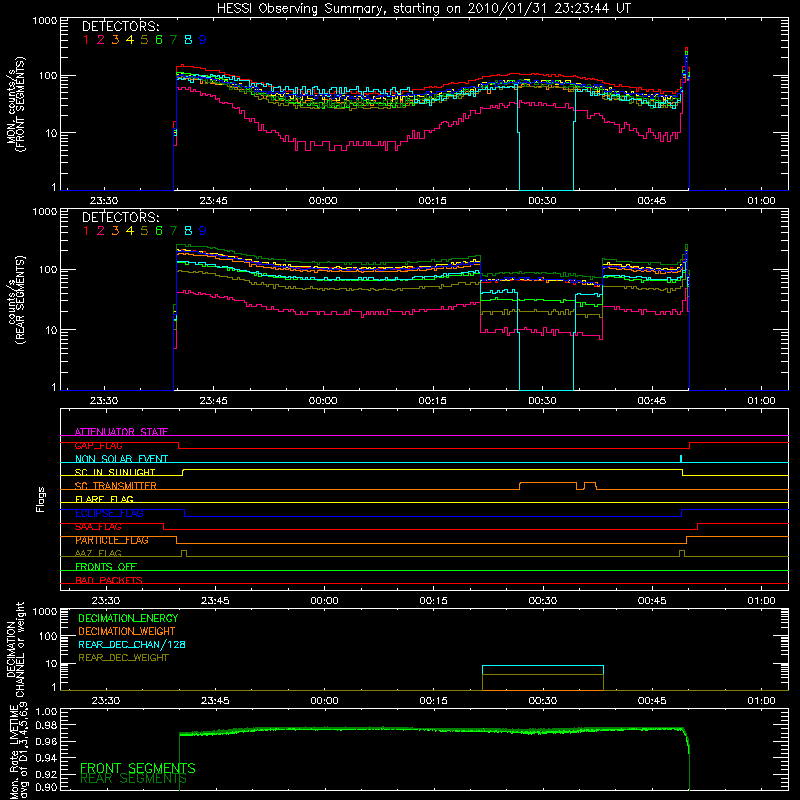
Task: Click the REAR_DEC_WEIGHT legend entry
Action: point(123,658)
